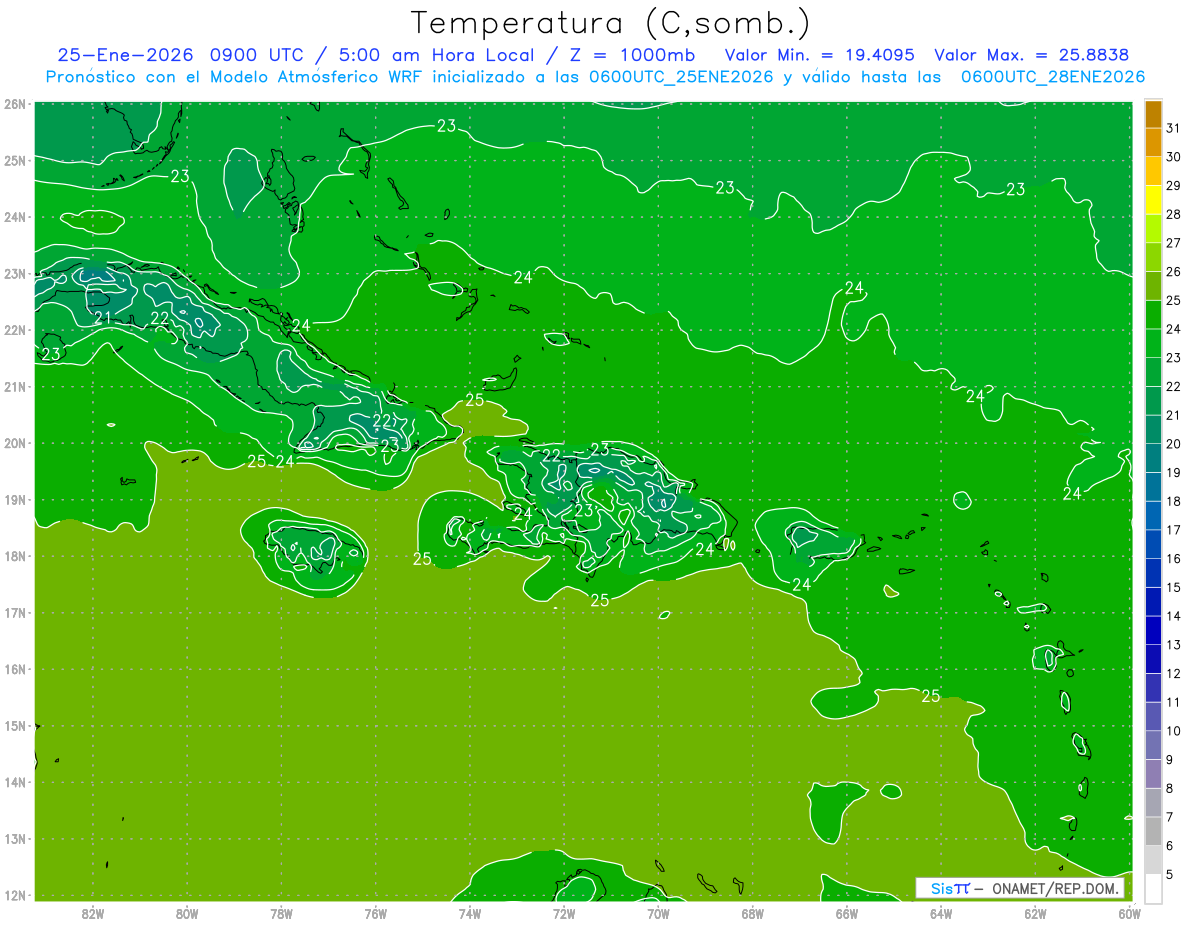Viewport: 1200px width, 927px height.
Task: Click legend value "17"
Action: pos(1173,530)
